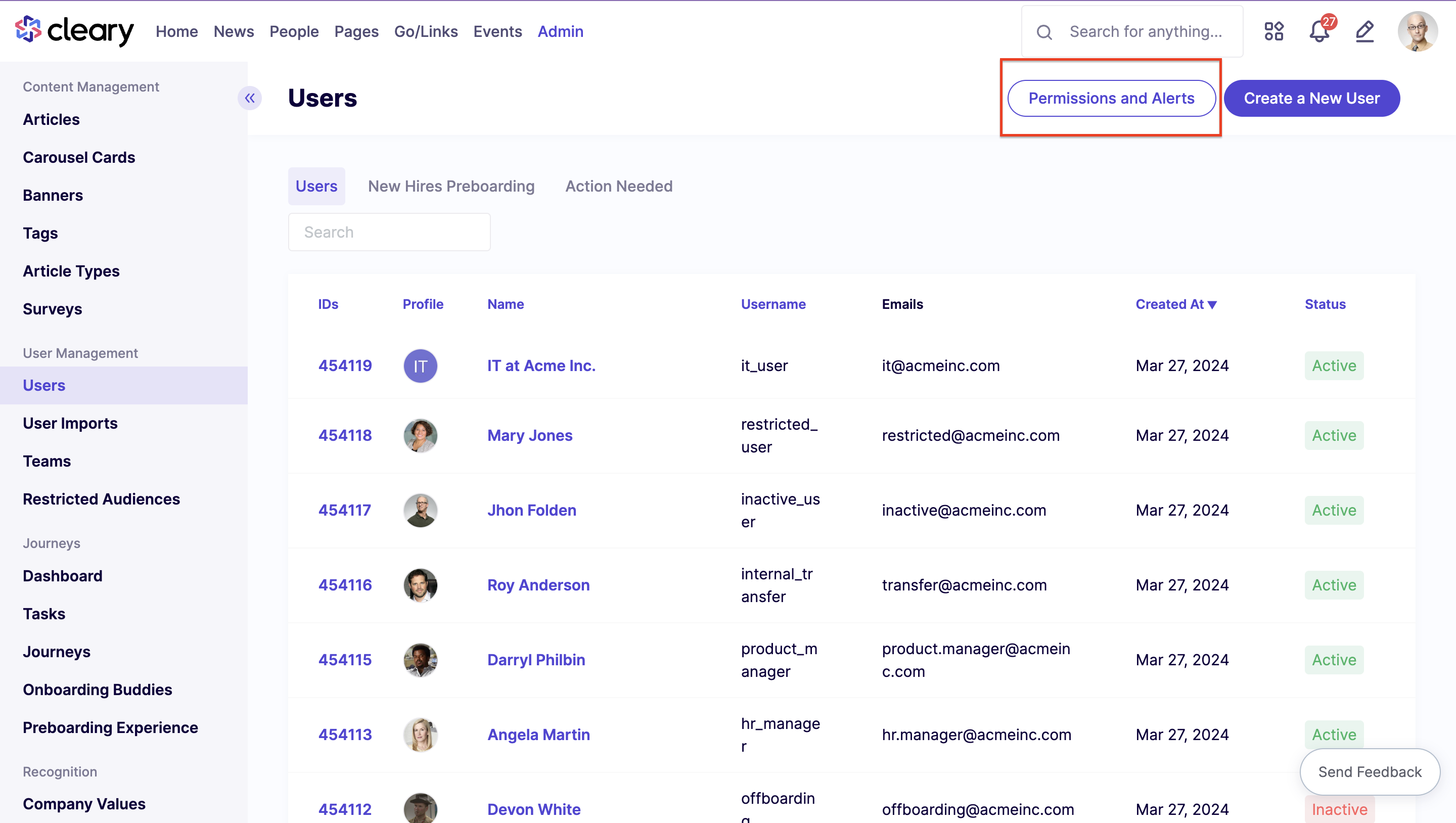Open Restricted Audiences in sidebar

101,499
